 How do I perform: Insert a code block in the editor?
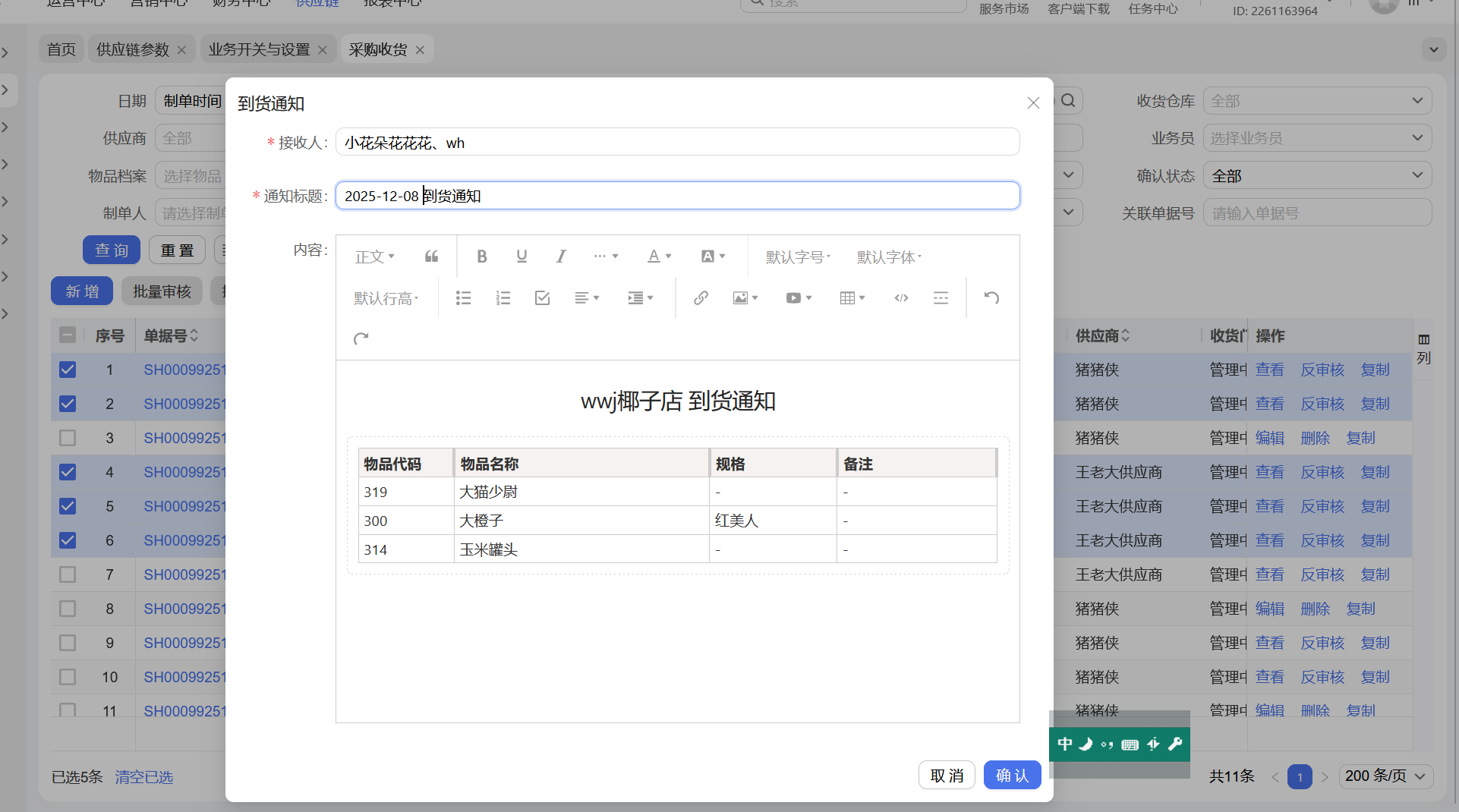click(901, 298)
